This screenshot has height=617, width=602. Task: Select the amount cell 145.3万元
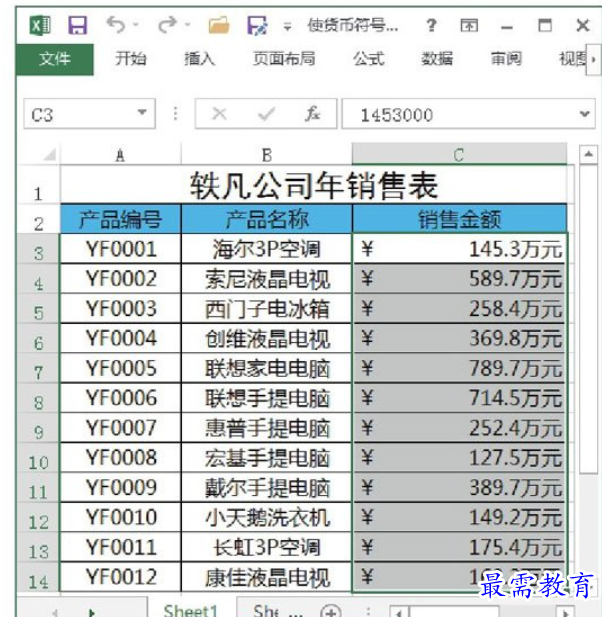click(459, 249)
